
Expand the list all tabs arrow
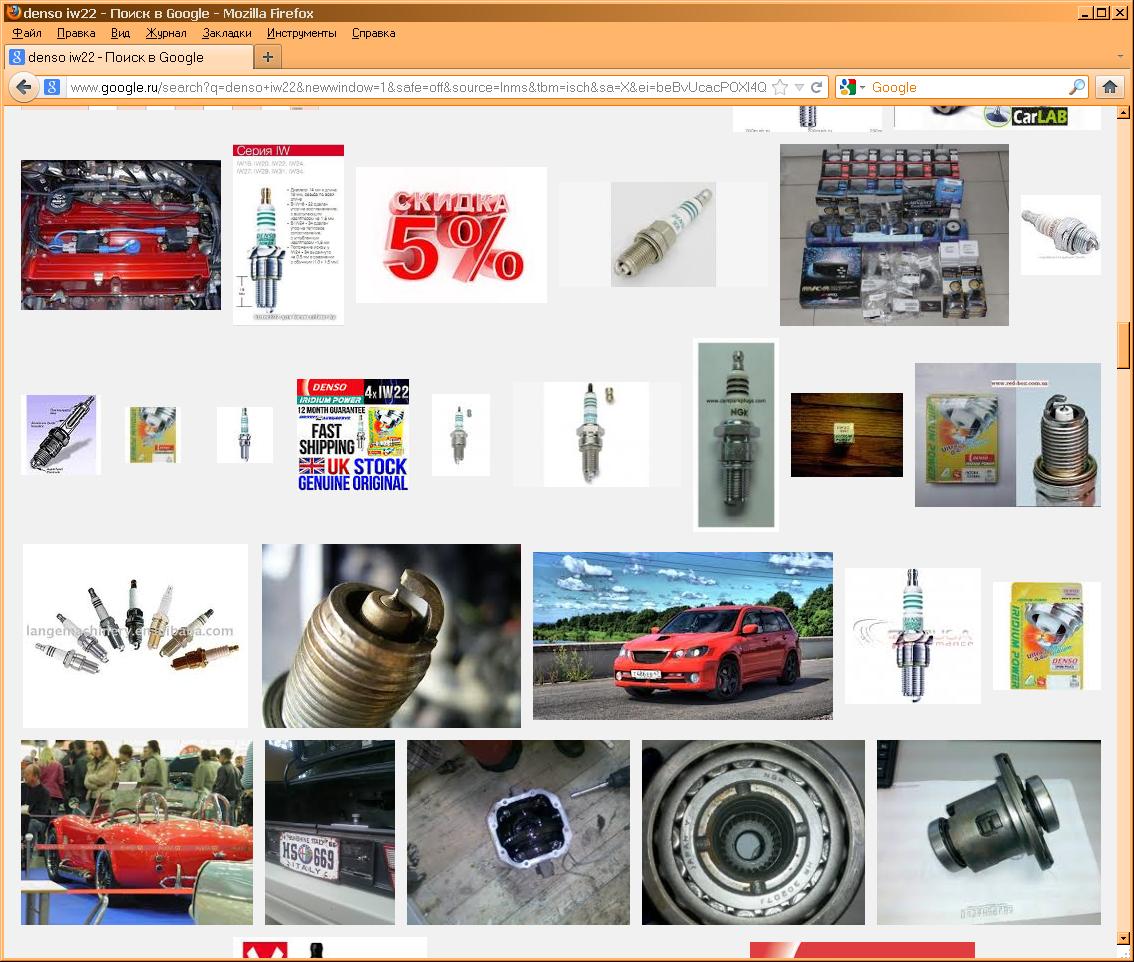pos(1120,57)
